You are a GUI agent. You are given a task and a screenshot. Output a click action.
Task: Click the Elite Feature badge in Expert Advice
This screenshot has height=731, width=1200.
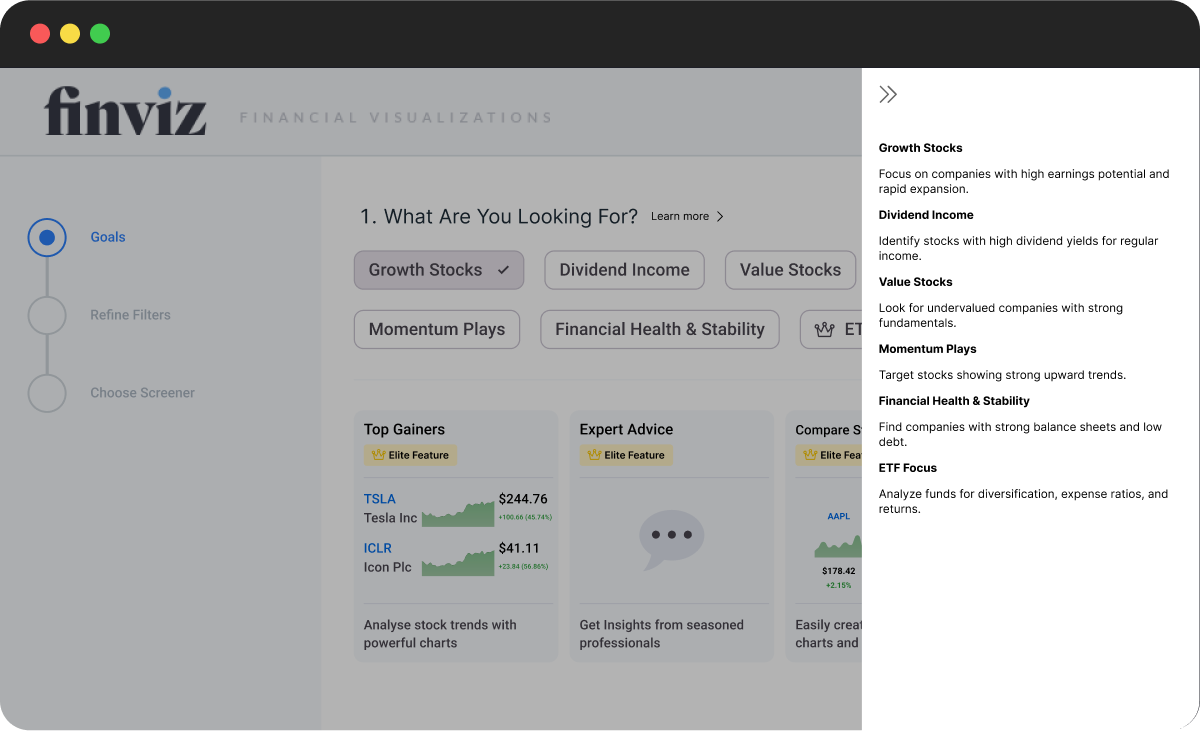click(x=626, y=455)
